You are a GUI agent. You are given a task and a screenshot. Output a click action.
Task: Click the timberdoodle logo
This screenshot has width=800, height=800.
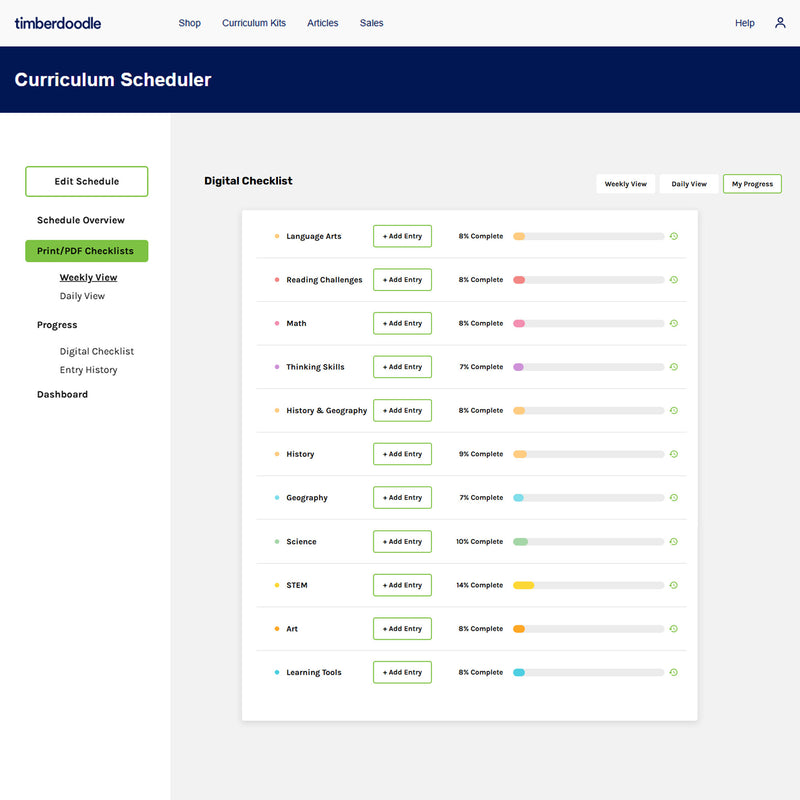(x=58, y=23)
